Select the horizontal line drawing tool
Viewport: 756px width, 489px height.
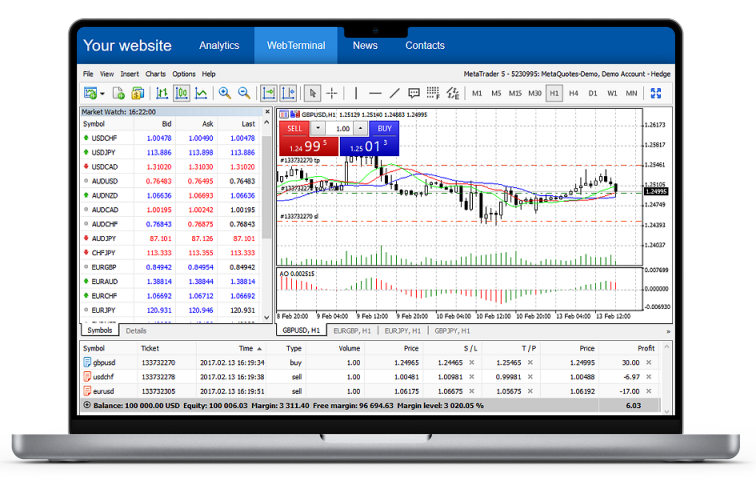375,93
